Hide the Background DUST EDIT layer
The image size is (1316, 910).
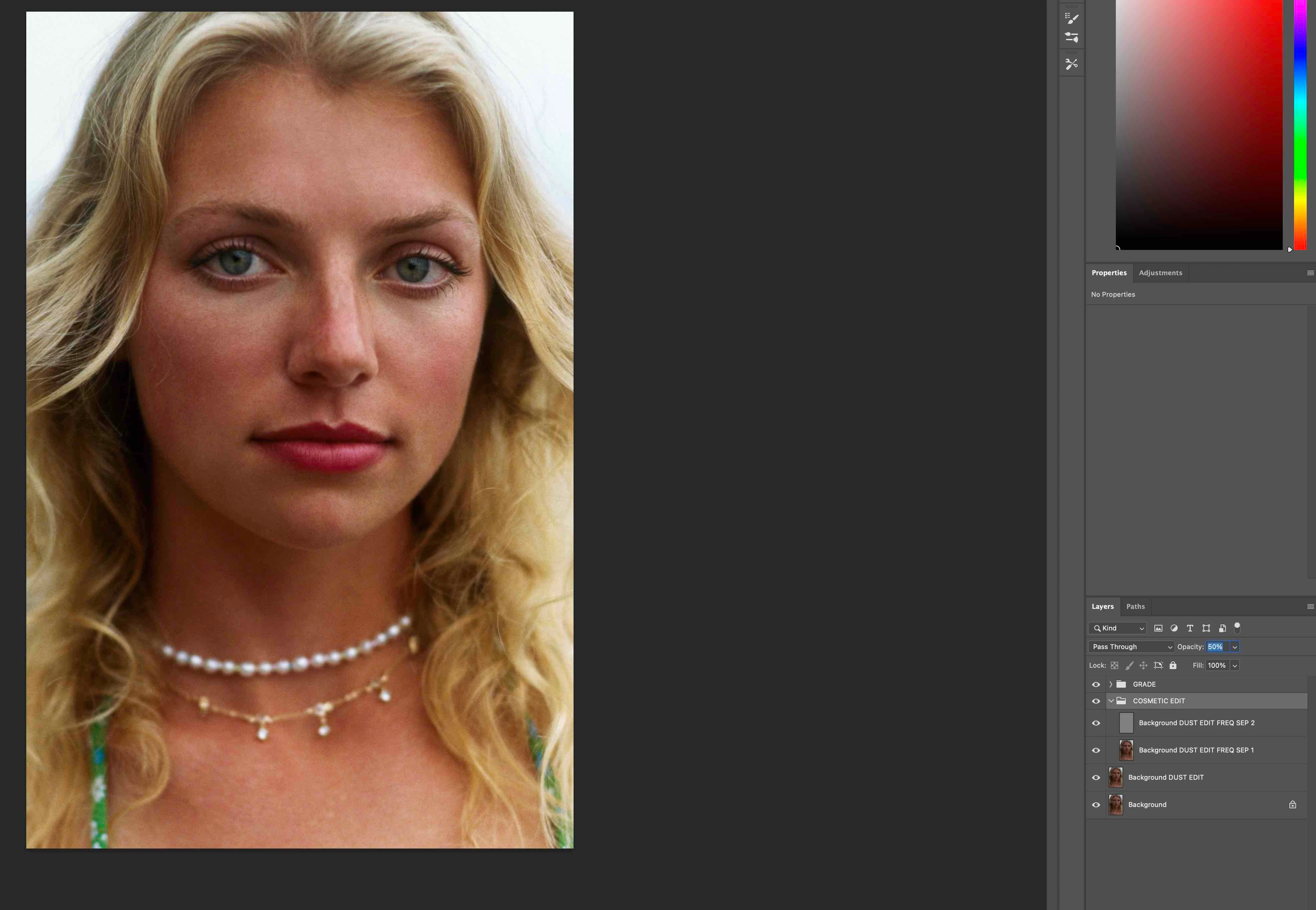pyautogui.click(x=1096, y=778)
